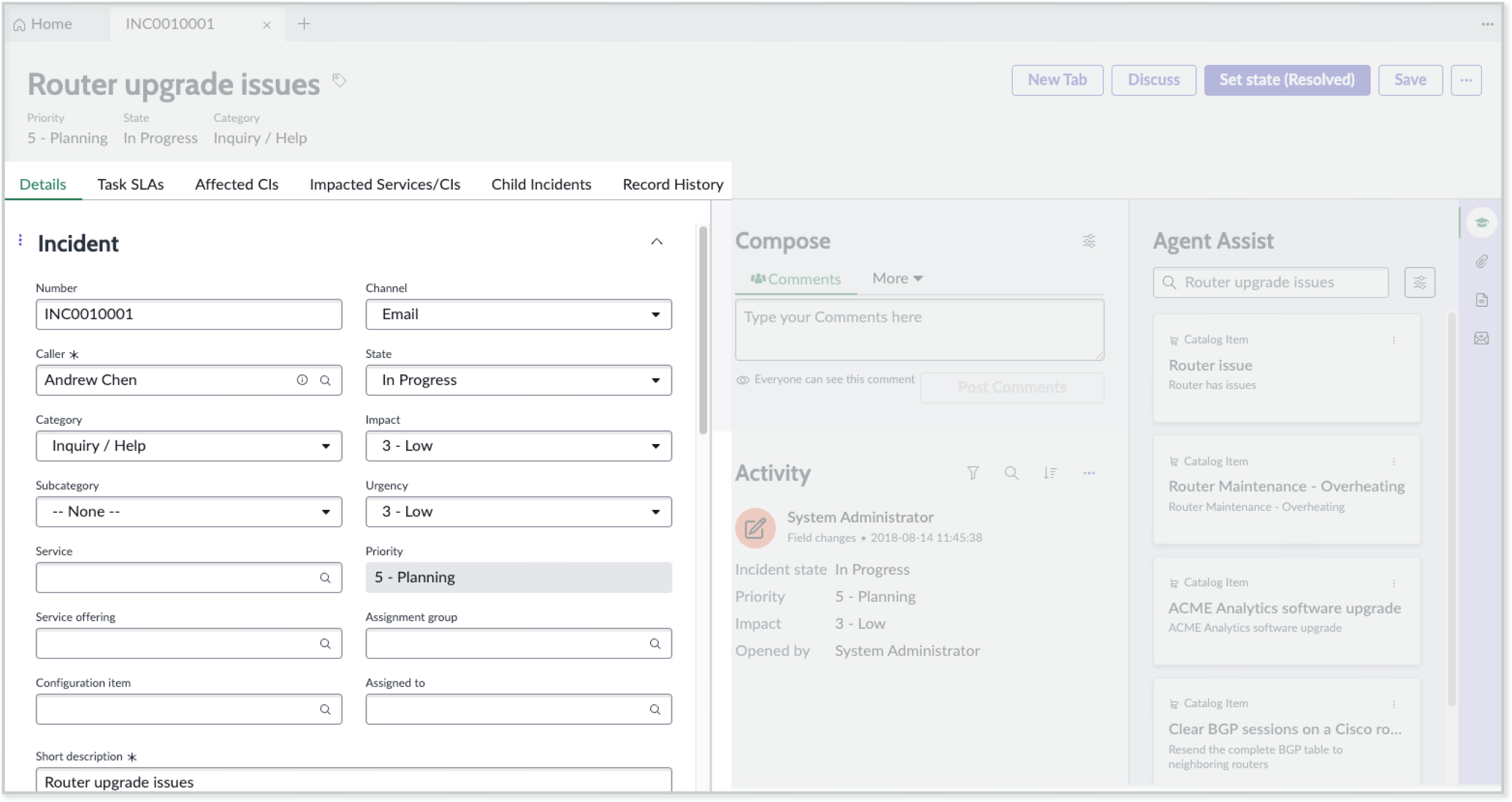Open the Urgency dropdown
The image size is (1512, 802).
[655, 512]
